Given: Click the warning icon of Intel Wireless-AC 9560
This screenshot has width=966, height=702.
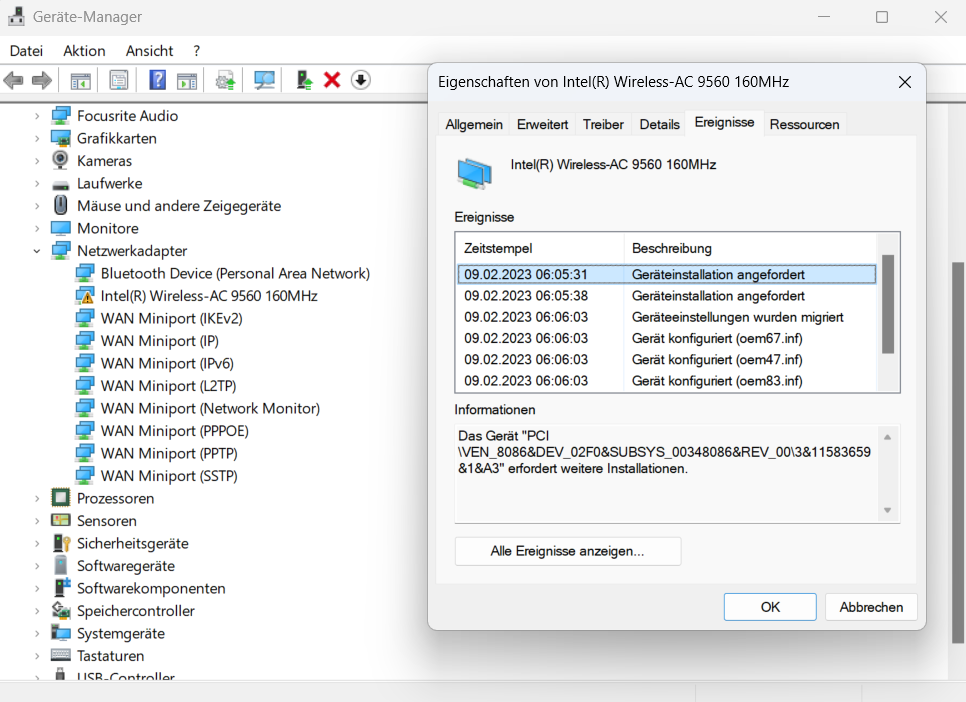Looking at the screenshot, I should [x=84, y=296].
